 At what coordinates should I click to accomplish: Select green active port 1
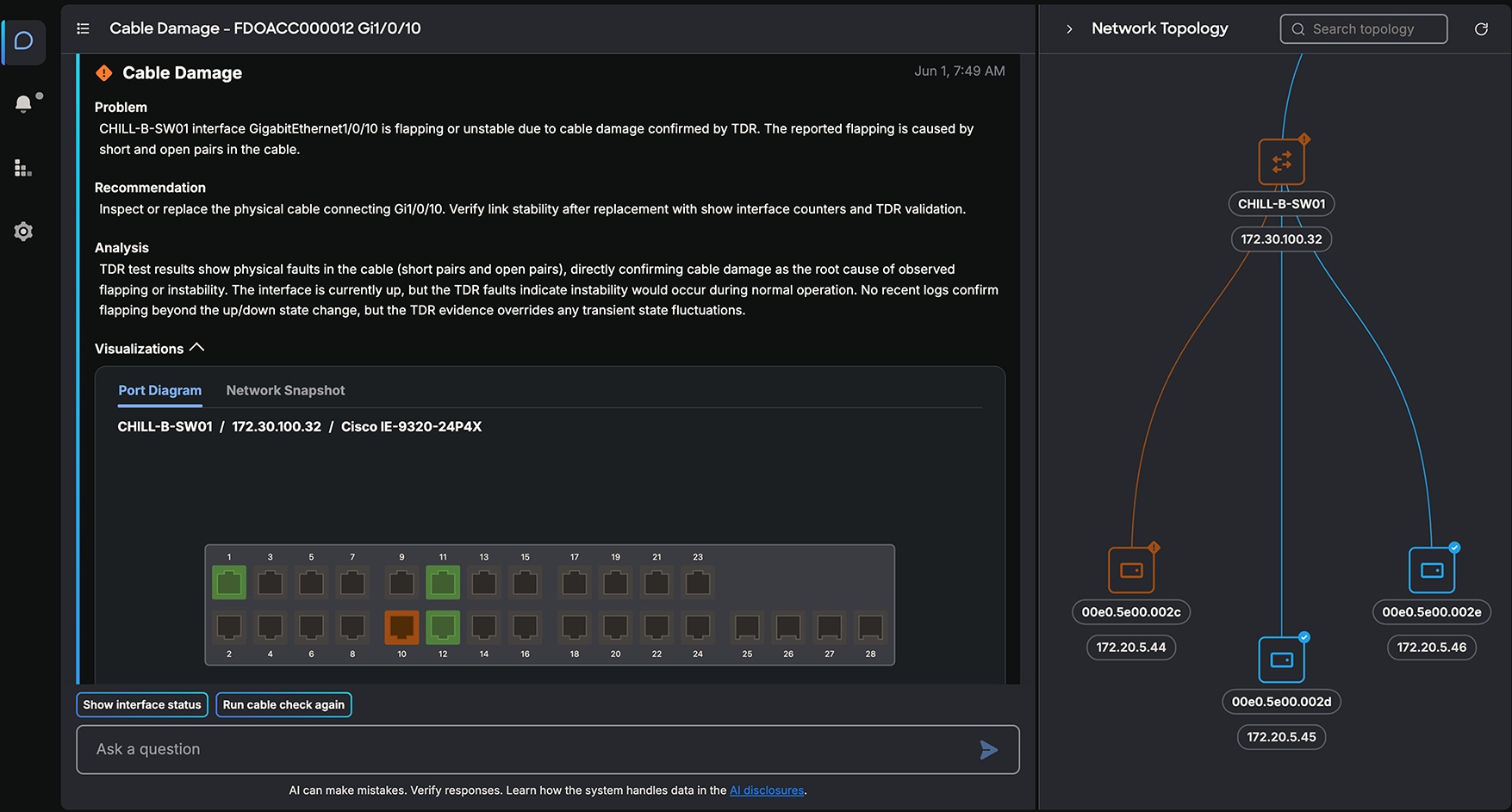229,583
